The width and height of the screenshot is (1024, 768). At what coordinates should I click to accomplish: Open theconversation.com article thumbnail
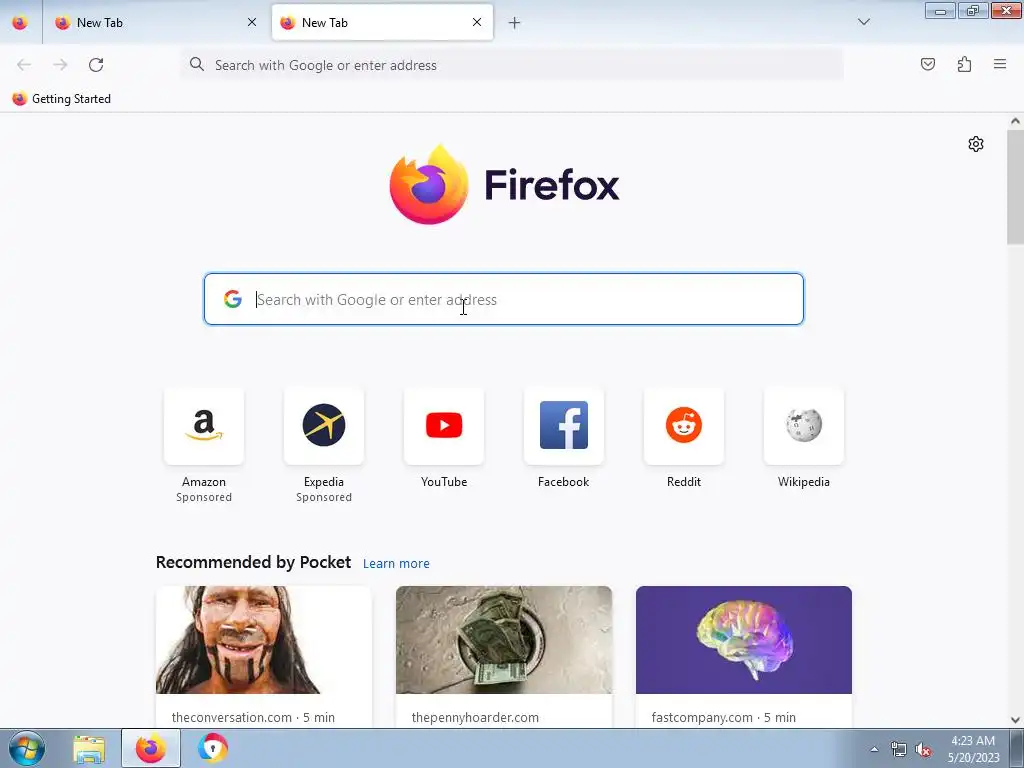click(x=264, y=640)
